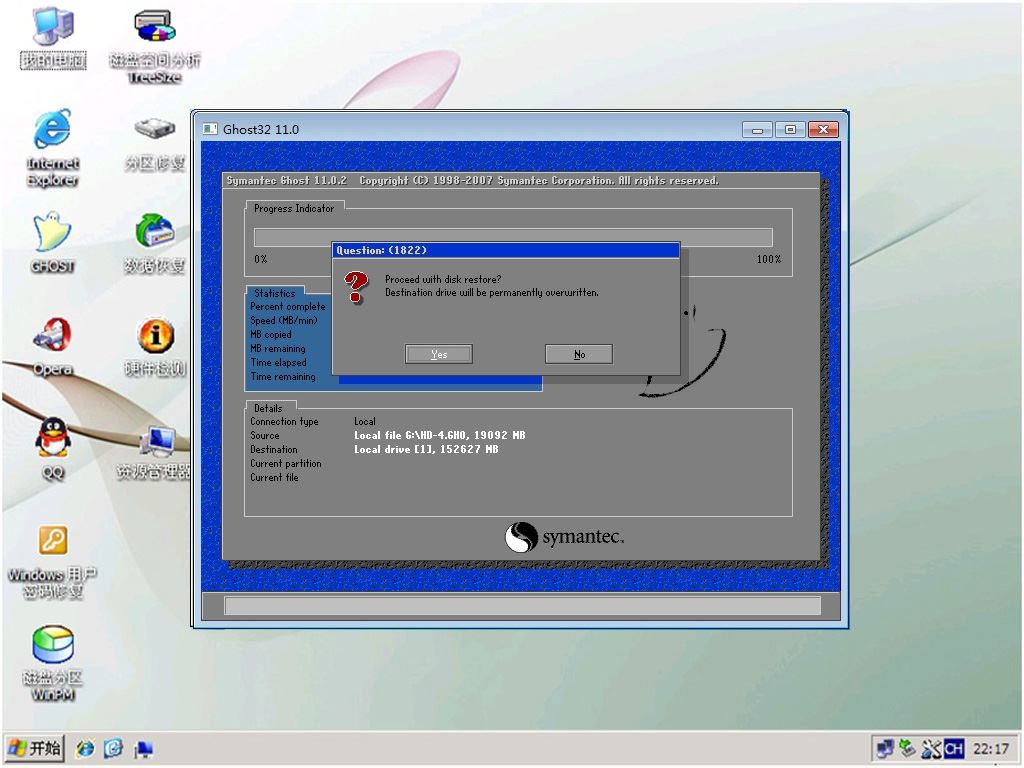This screenshot has height=768, width=1024.
Task: Click the 'MB remaining' statistics label
Action: [278, 348]
